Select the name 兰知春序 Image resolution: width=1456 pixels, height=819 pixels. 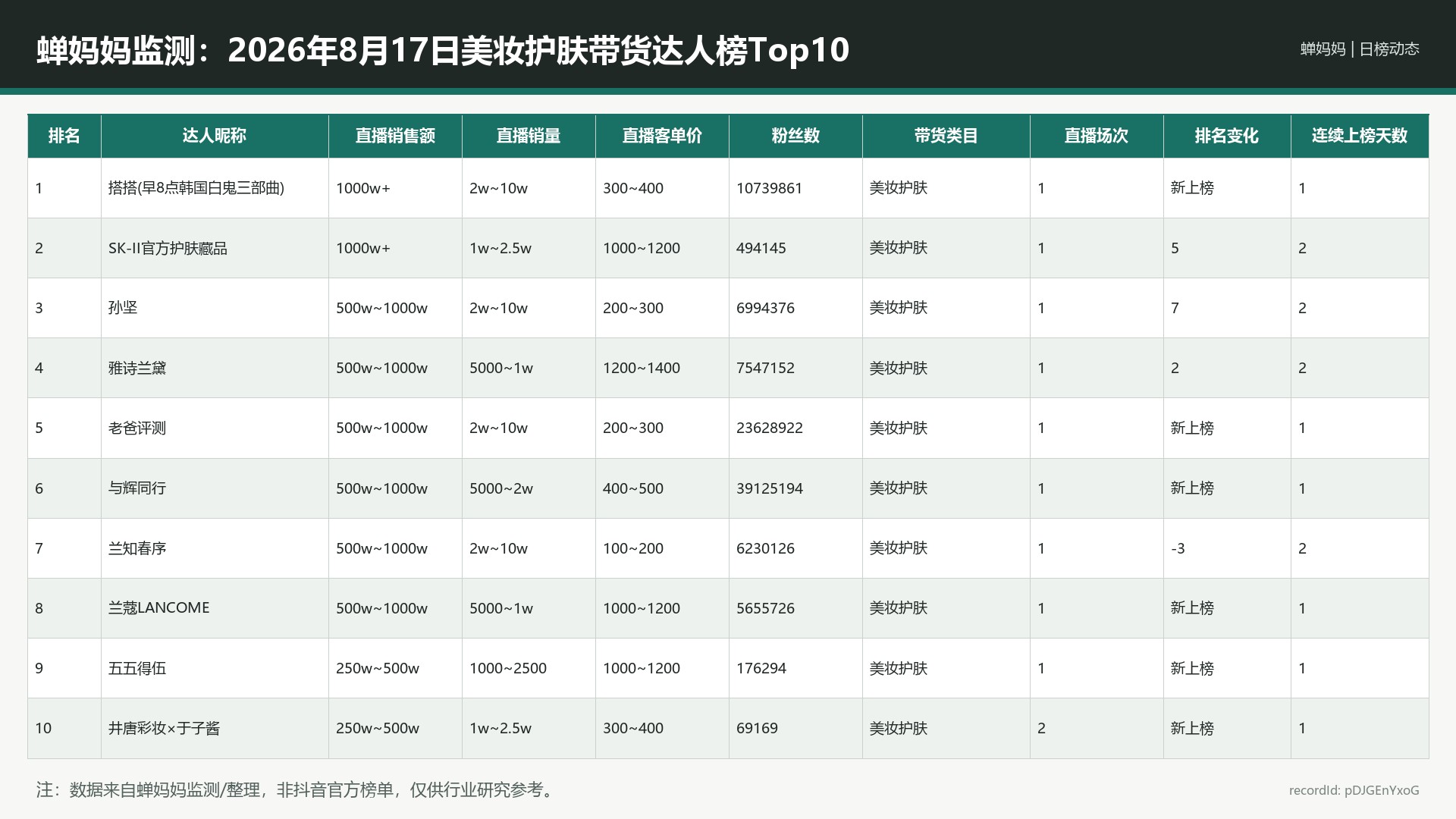pyautogui.click(x=137, y=548)
